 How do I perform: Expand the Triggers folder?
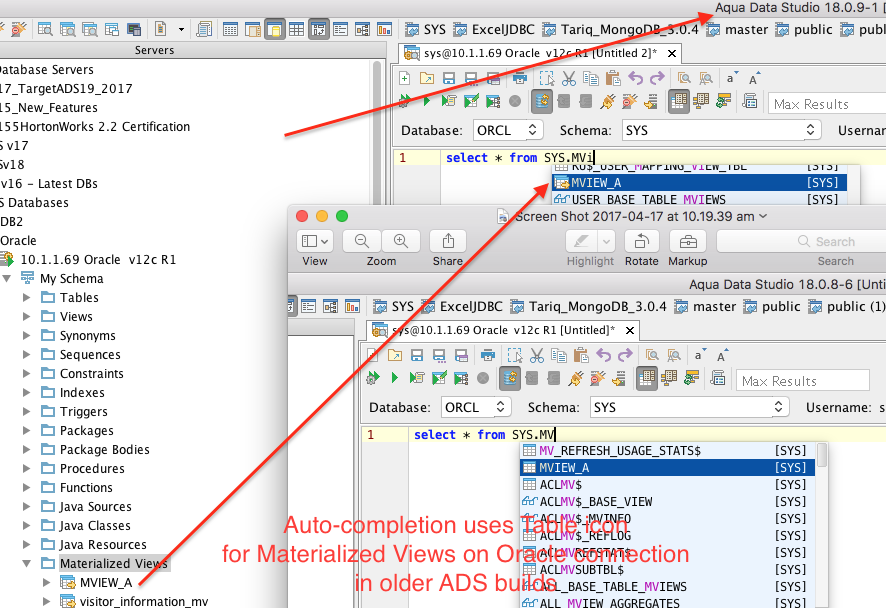[27, 411]
